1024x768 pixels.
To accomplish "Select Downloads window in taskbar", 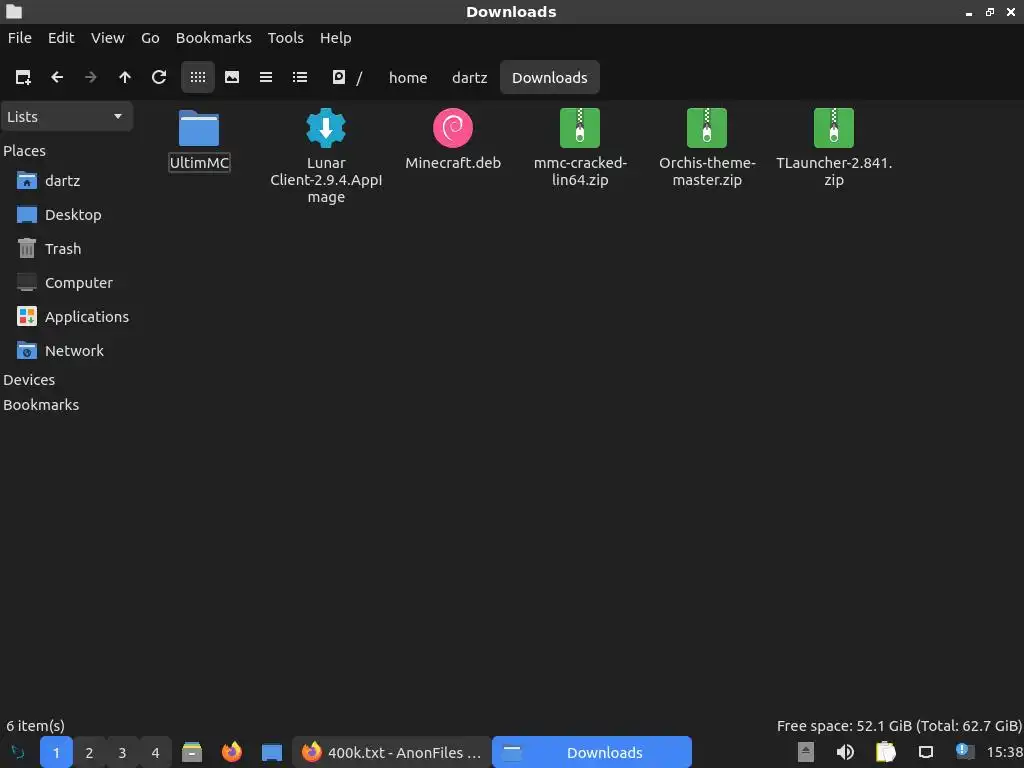I will click(x=592, y=753).
